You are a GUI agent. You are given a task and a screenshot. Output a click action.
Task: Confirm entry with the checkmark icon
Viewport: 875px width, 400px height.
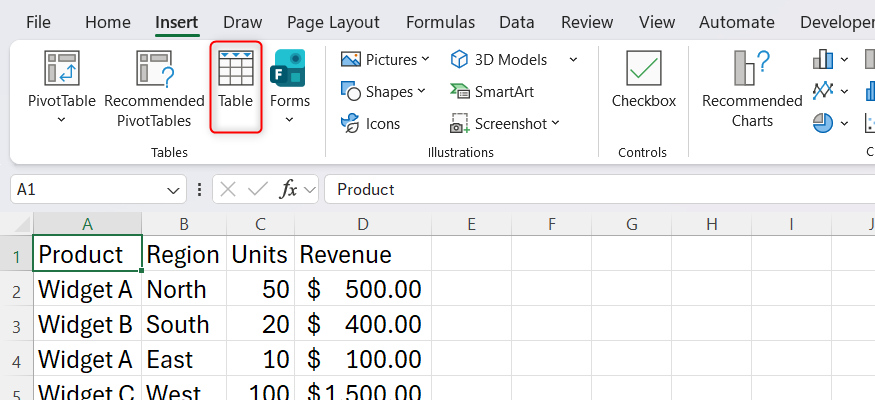[258, 190]
